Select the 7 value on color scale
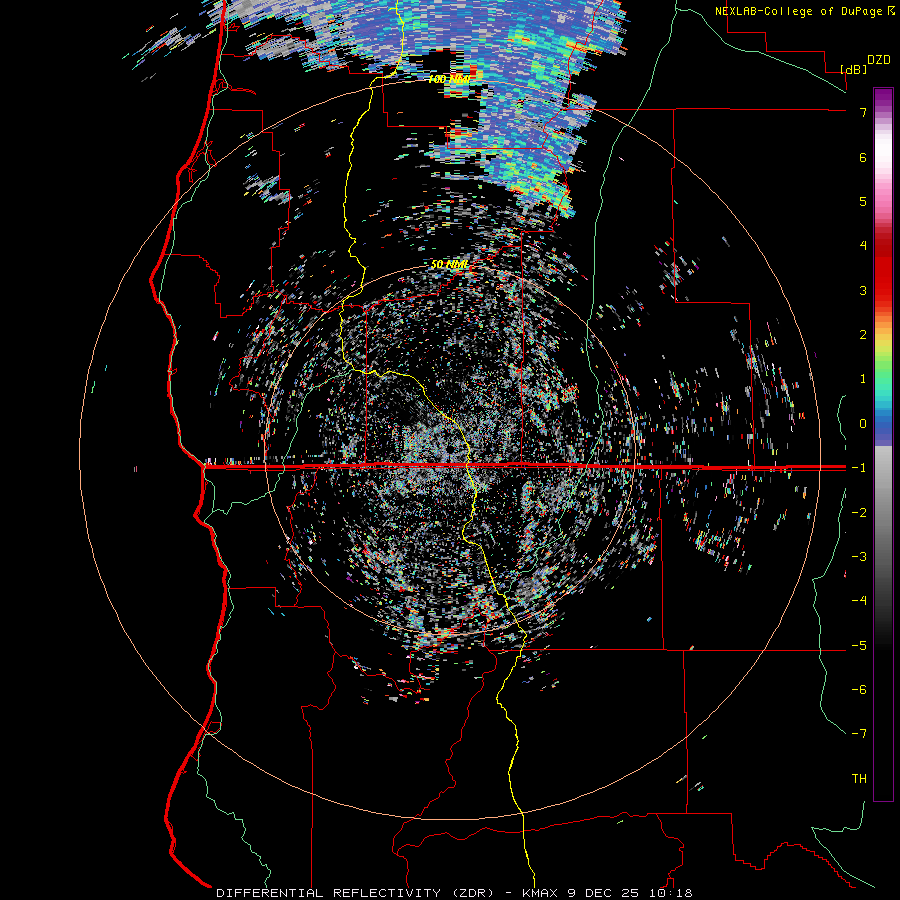Image resolution: width=900 pixels, height=900 pixels. (863, 112)
